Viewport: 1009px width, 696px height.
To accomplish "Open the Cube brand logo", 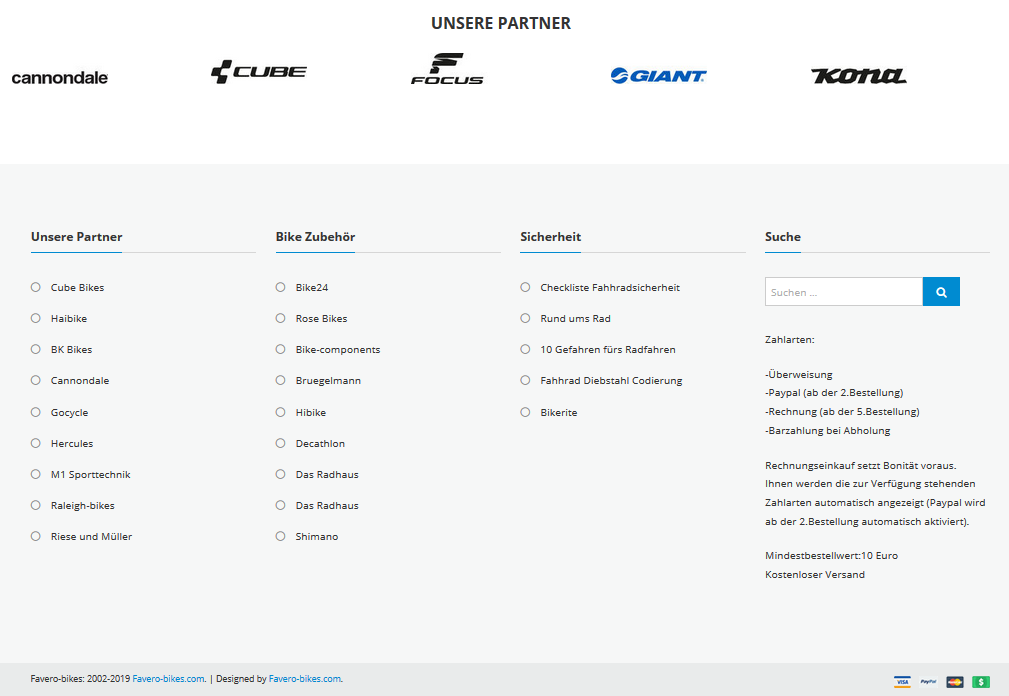I will pyautogui.click(x=259, y=71).
